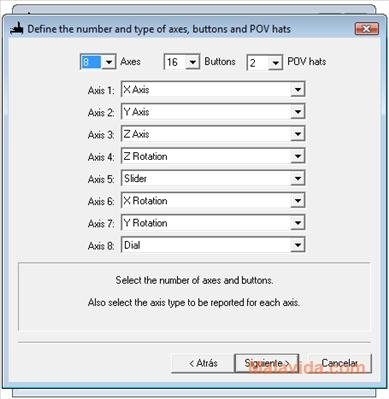Cancel the wizard with Cancelar
Image resolution: width=389 pixels, height=399 pixels.
pos(339,363)
